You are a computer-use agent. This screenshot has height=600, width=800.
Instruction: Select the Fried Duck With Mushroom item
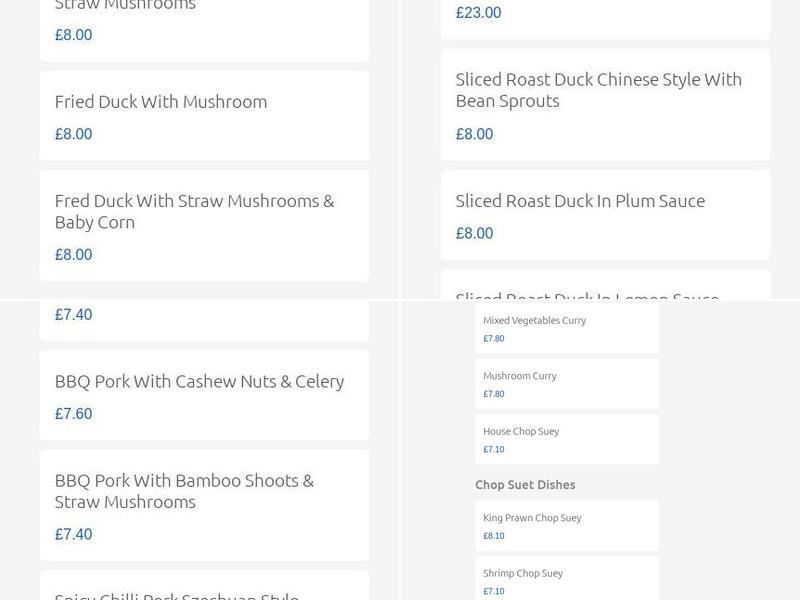[x=160, y=101]
